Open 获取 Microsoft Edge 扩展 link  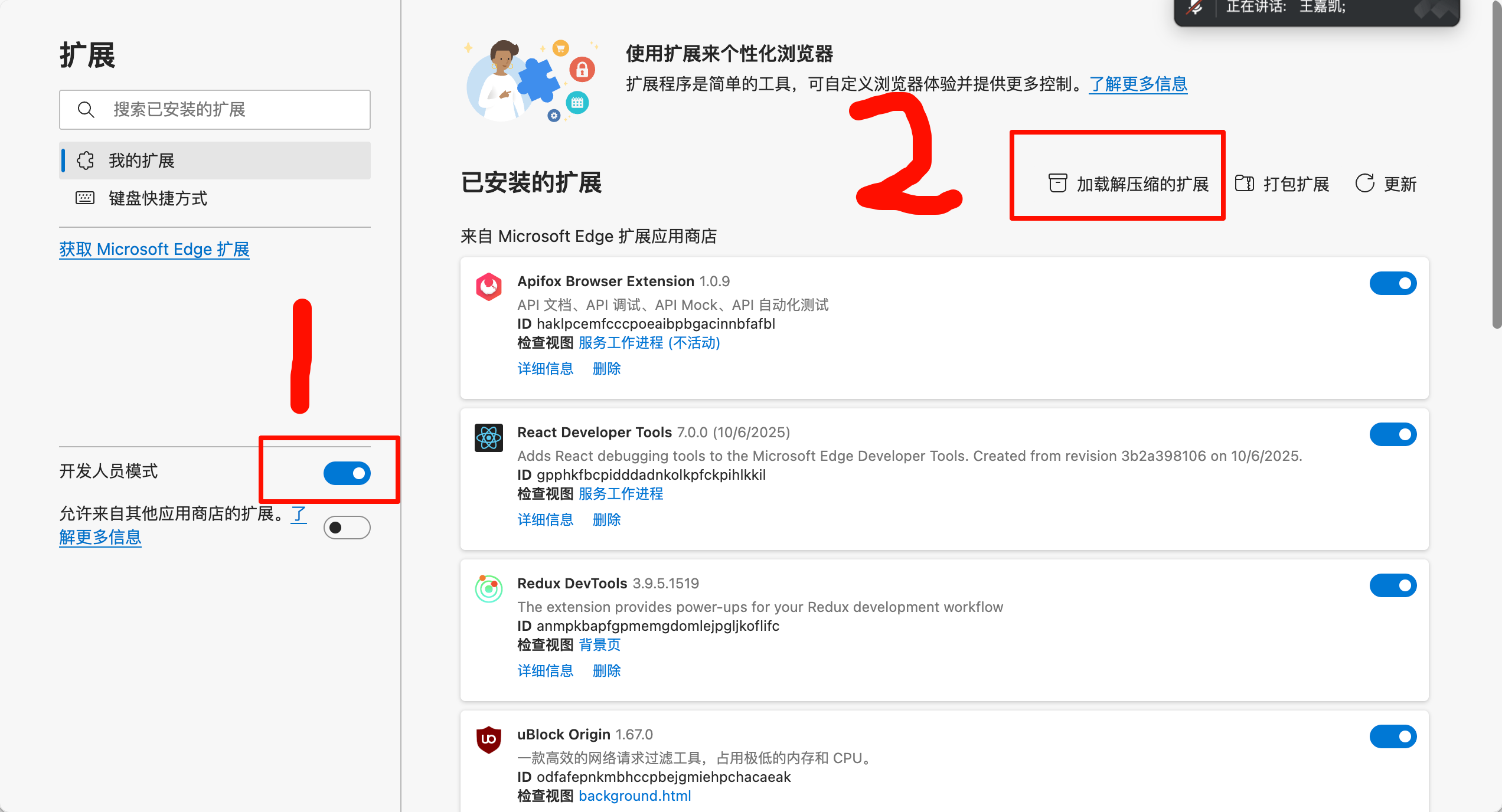tap(154, 250)
